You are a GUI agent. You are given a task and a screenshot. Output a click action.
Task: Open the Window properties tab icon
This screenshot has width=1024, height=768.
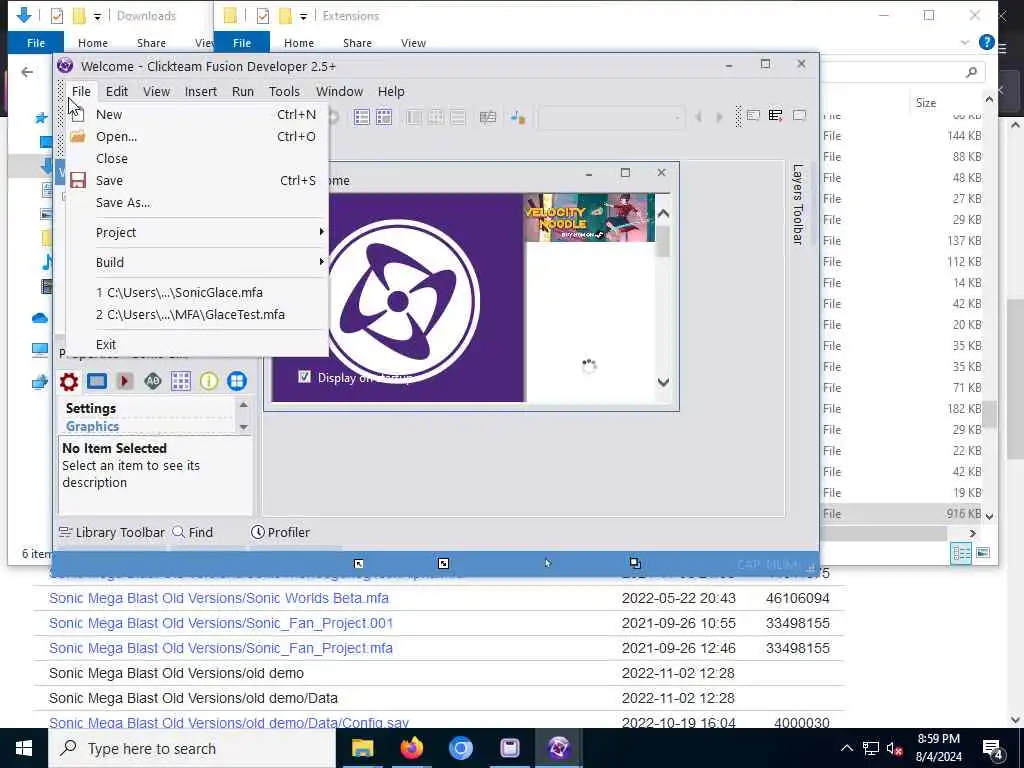(97, 381)
